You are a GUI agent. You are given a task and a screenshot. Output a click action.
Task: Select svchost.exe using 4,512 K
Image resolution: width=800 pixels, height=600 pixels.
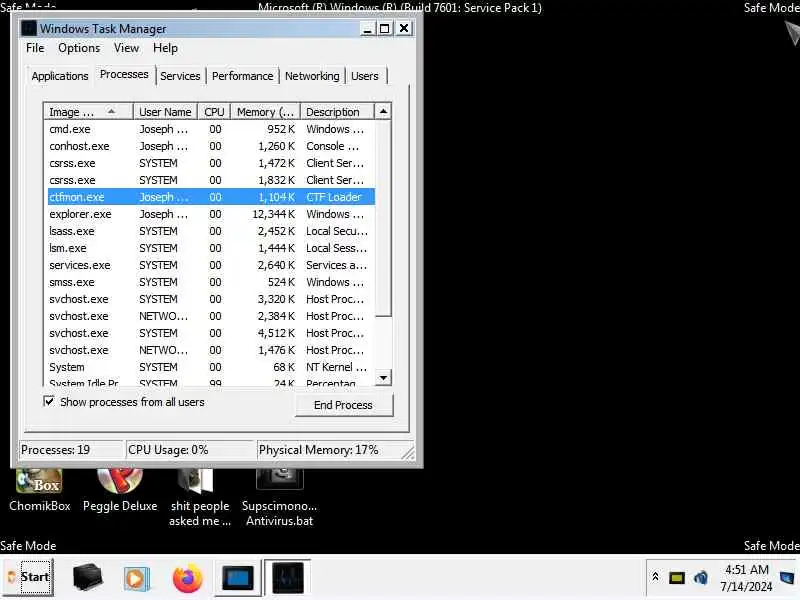[211, 333]
